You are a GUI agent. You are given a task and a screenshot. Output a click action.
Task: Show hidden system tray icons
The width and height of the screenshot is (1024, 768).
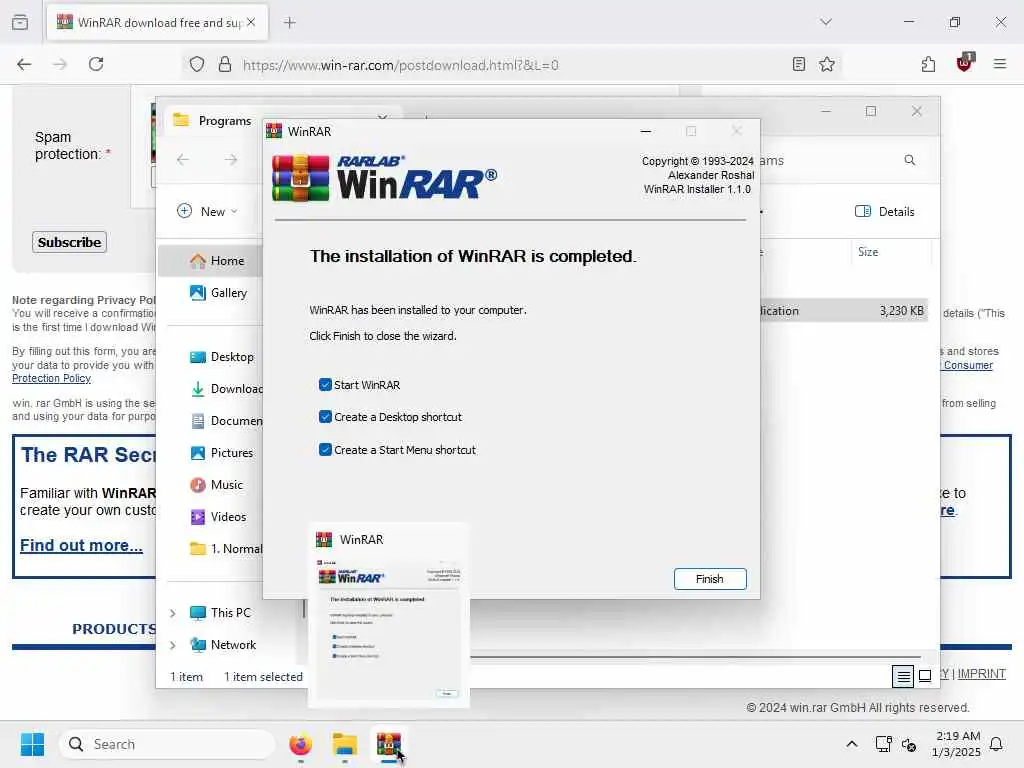(852, 744)
